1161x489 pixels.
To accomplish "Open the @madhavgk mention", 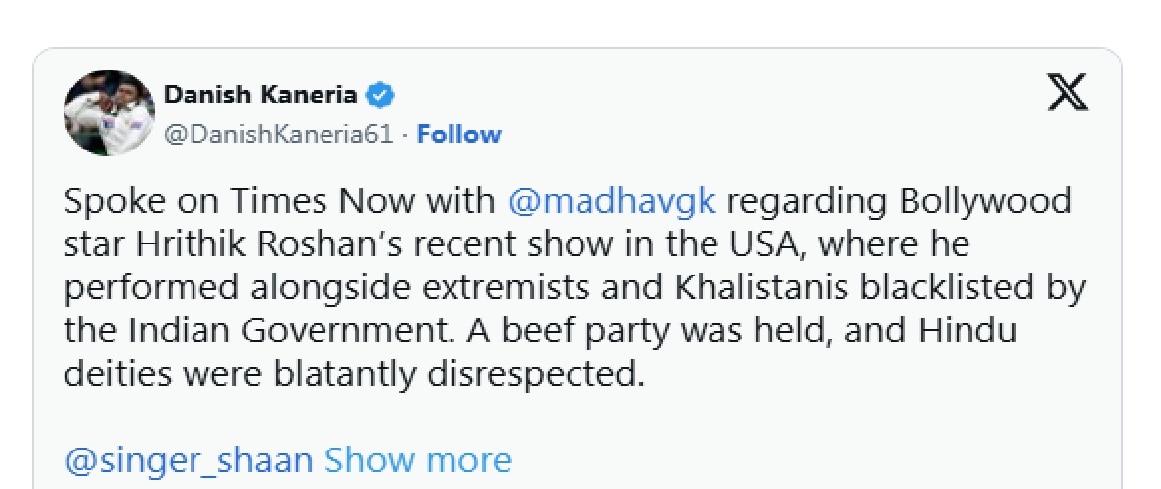I will point(612,202).
